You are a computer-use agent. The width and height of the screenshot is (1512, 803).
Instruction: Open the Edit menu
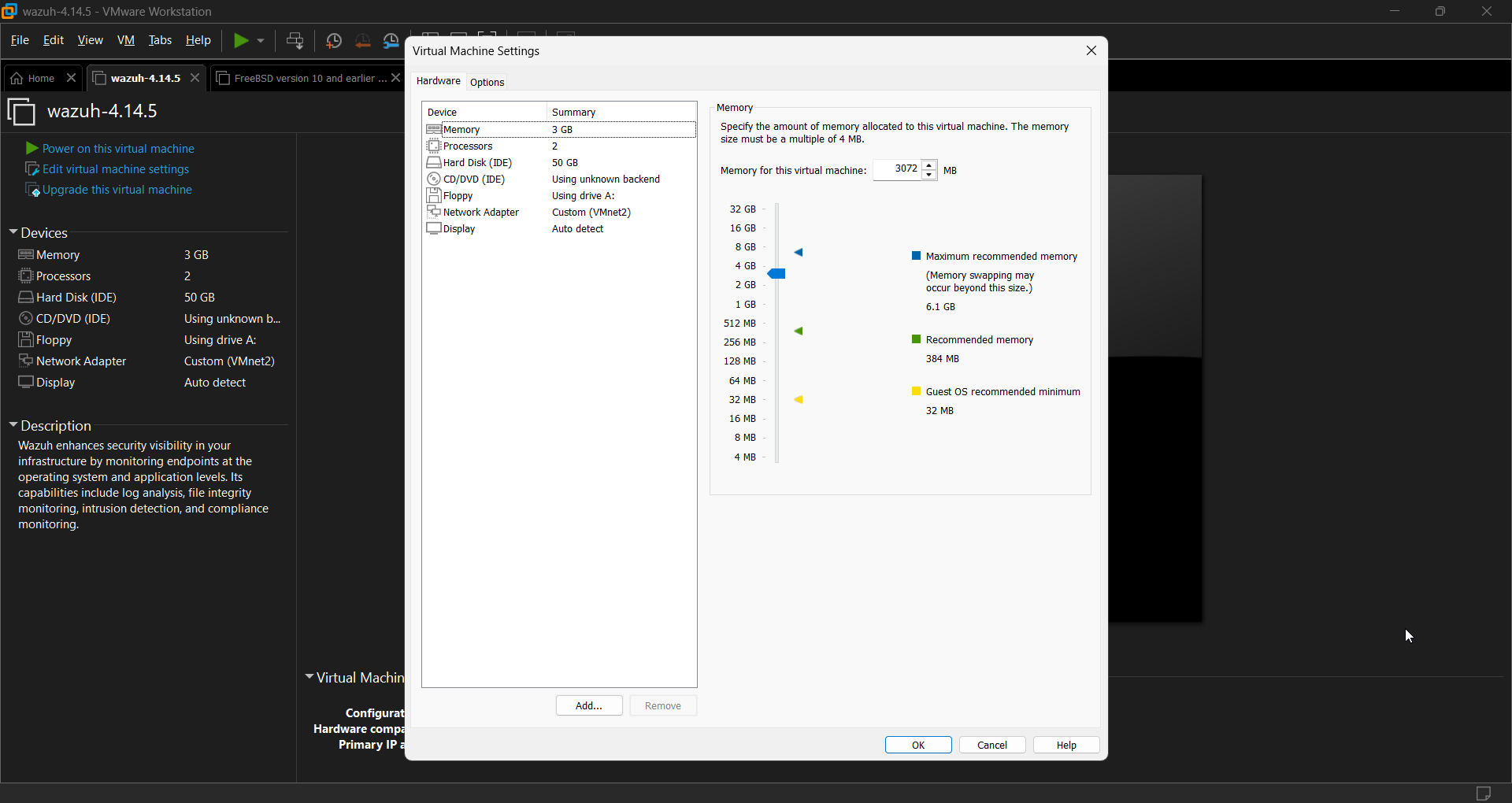tap(54, 40)
